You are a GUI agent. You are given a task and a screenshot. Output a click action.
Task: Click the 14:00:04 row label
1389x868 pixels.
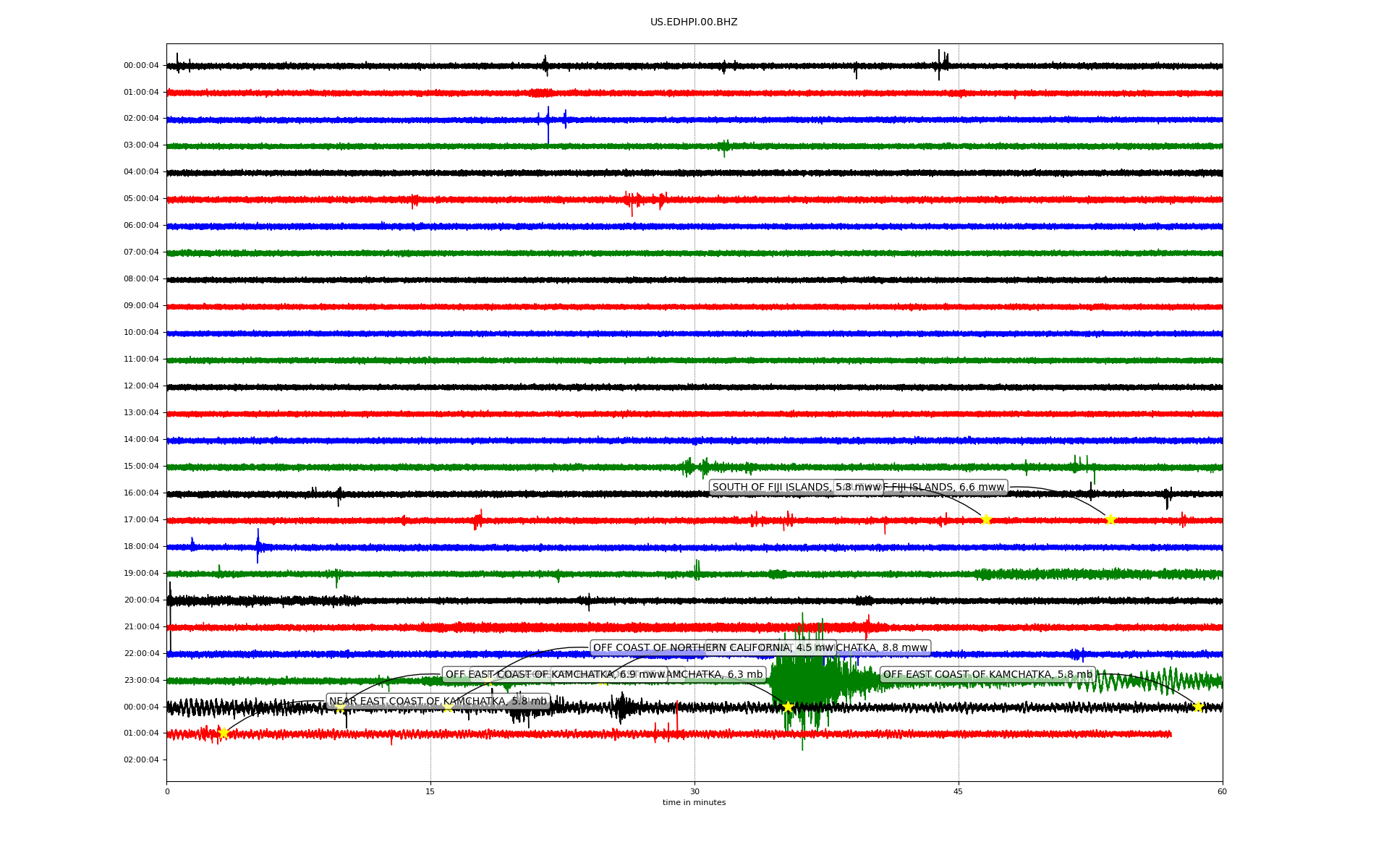pos(141,440)
